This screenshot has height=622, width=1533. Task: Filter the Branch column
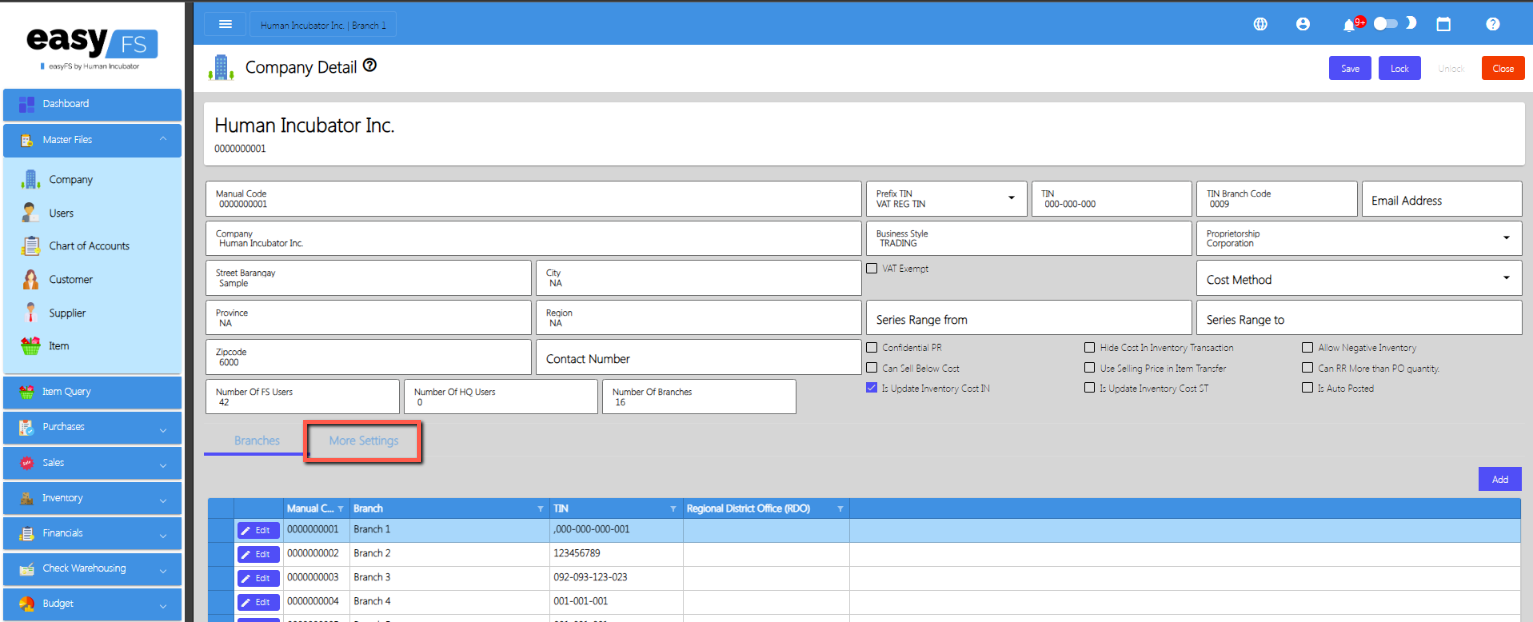(x=543, y=509)
